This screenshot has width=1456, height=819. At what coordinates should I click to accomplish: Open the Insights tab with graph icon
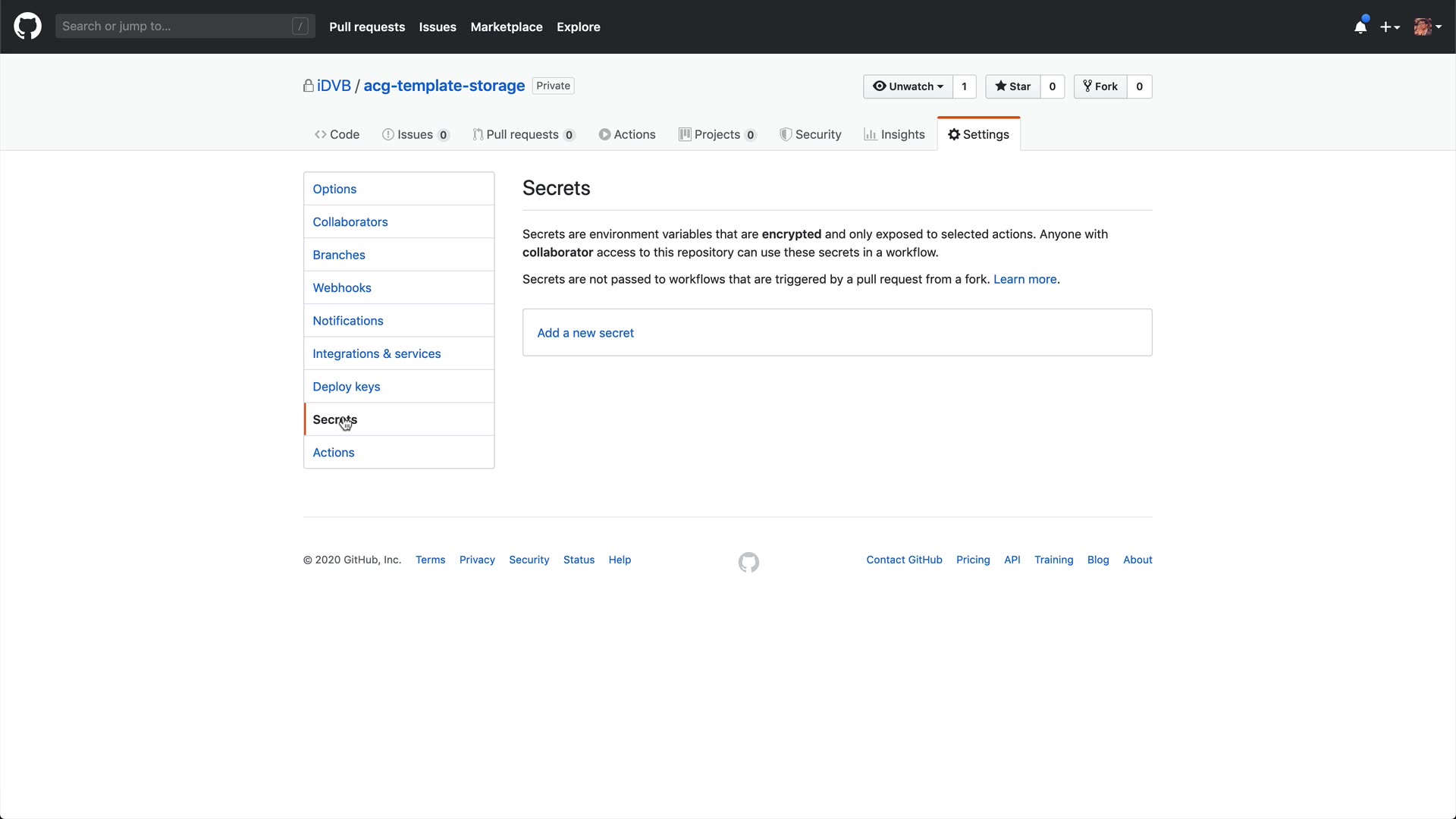(x=894, y=134)
